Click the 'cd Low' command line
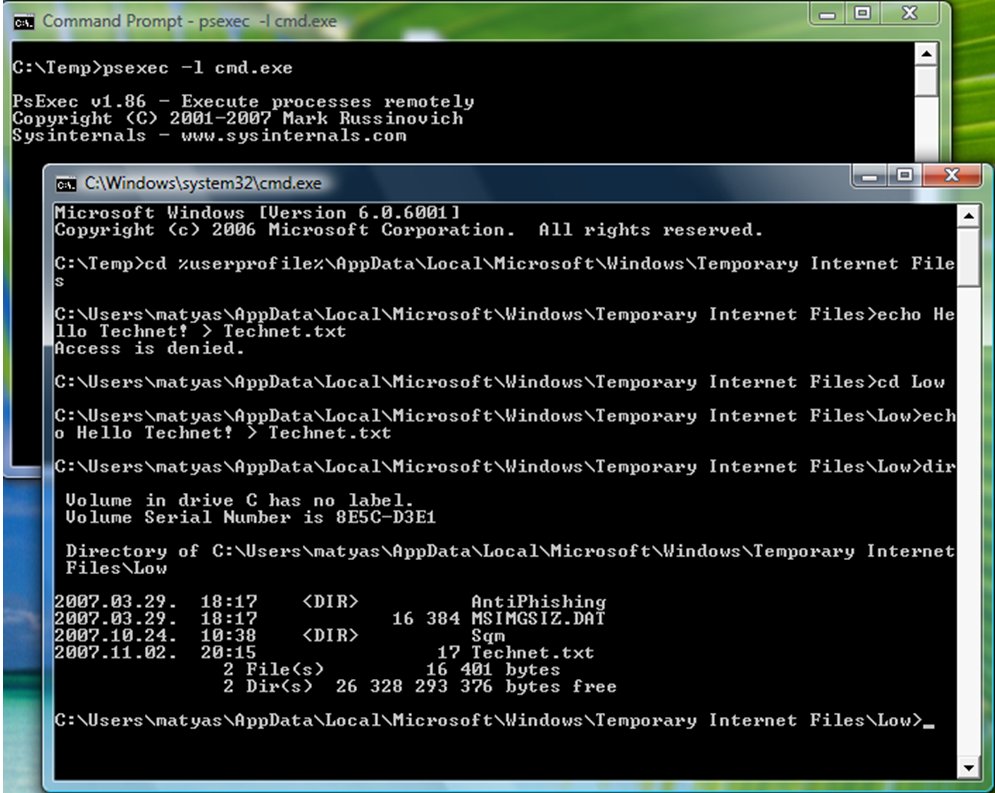Image resolution: width=995 pixels, height=793 pixels. coord(499,382)
